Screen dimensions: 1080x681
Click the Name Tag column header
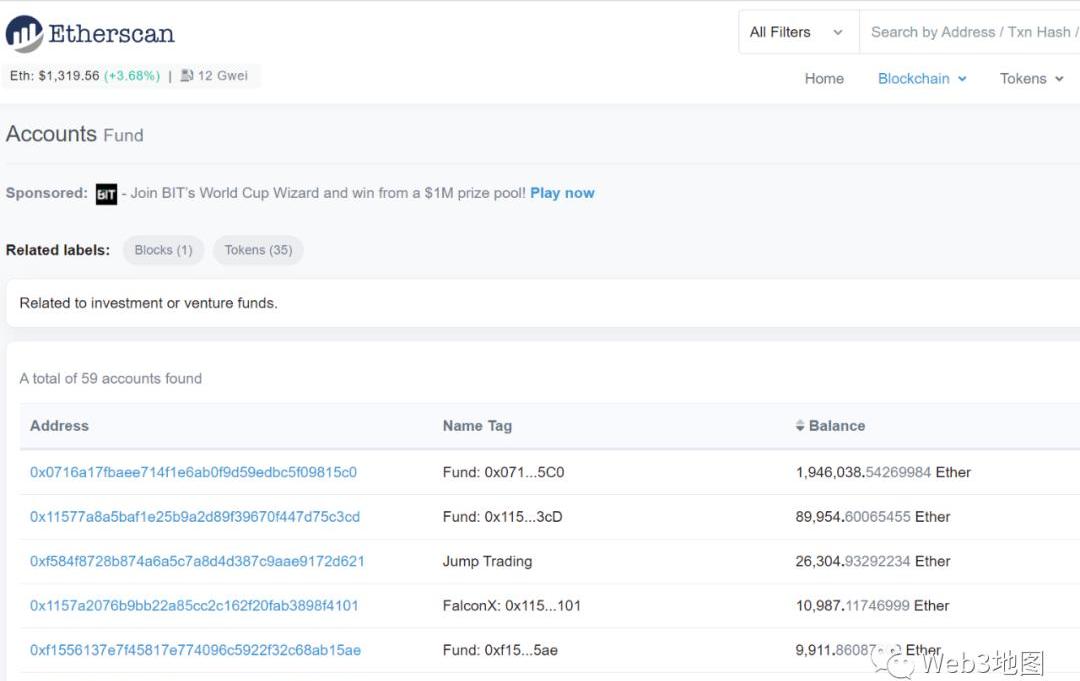(477, 426)
